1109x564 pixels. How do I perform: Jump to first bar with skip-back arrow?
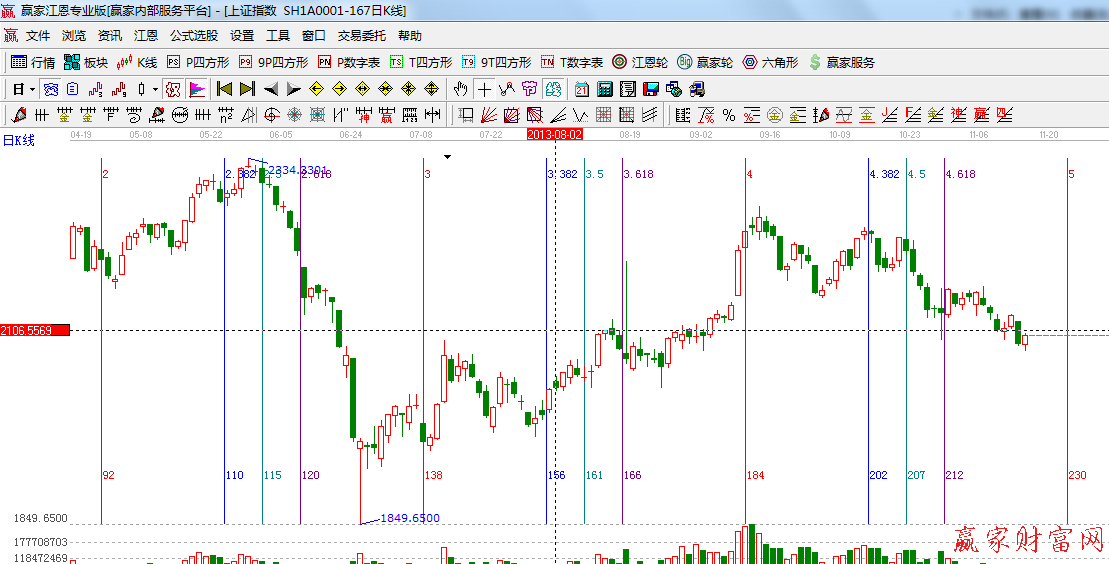point(225,89)
